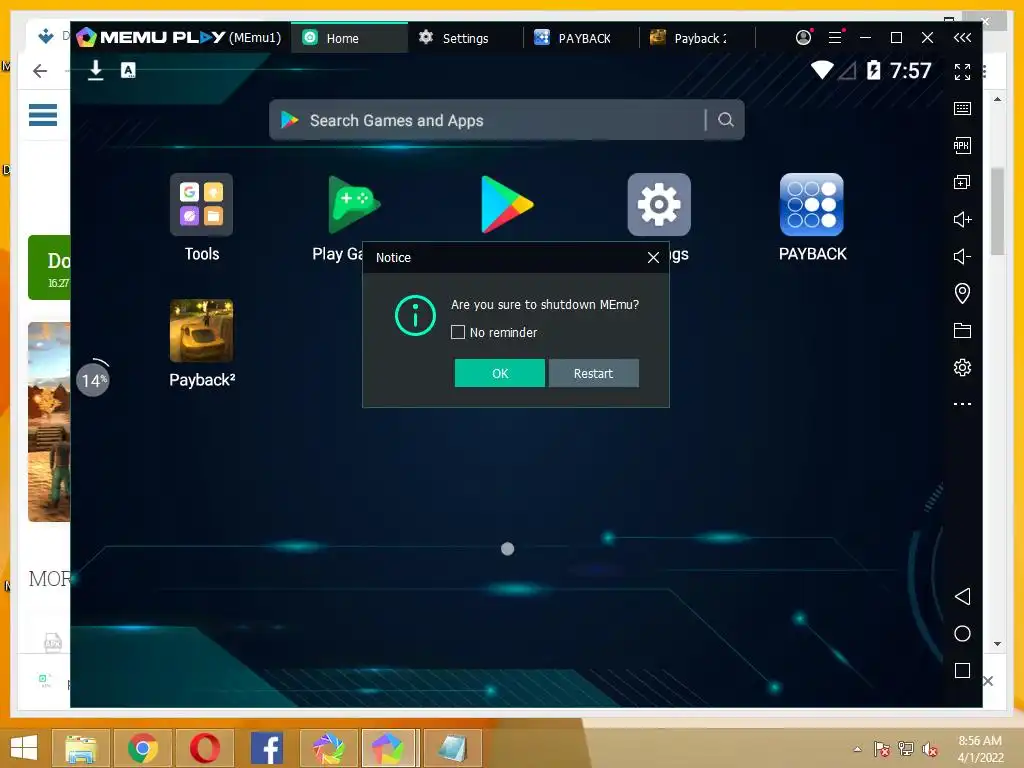
Task: Click the download arrow status icon
Action: [95, 70]
